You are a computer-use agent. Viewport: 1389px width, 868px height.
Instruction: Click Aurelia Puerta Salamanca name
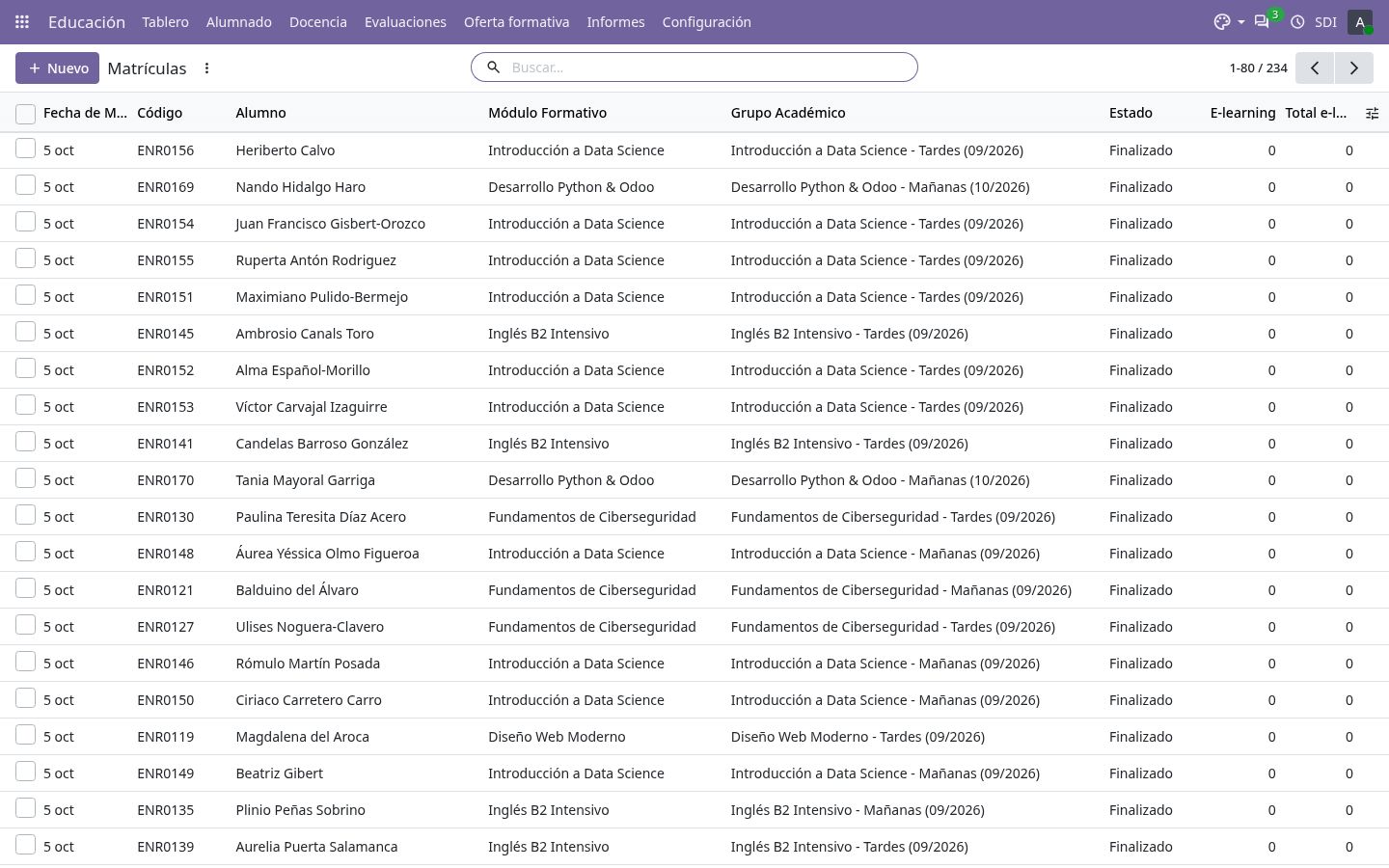pos(316,847)
